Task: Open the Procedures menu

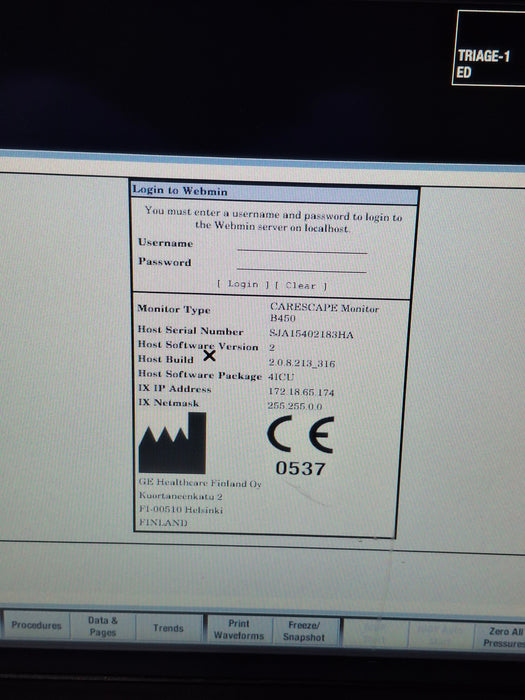Action: [x=36, y=625]
